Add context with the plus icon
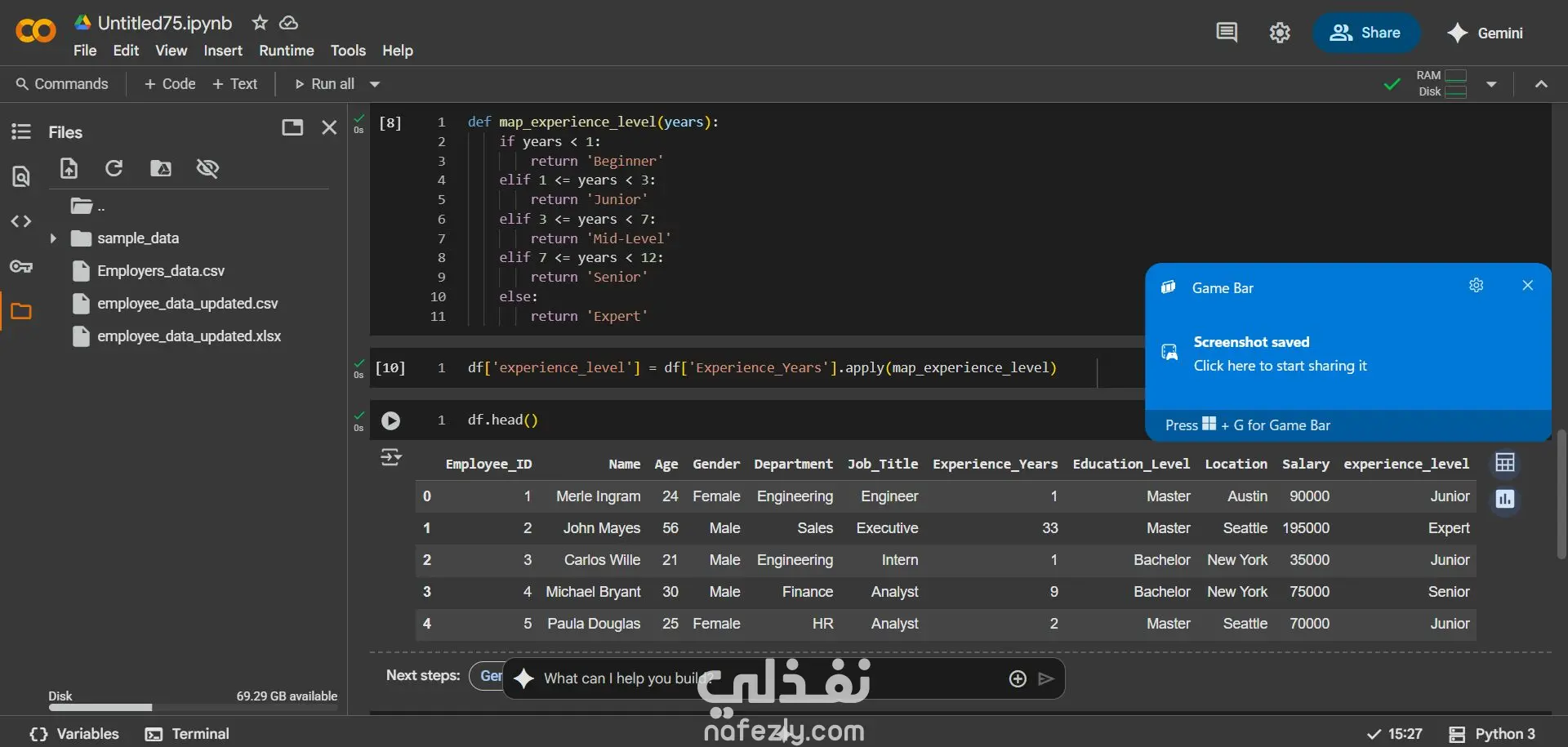The image size is (1568, 747). pyautogui.click(x=1018, y=679)
